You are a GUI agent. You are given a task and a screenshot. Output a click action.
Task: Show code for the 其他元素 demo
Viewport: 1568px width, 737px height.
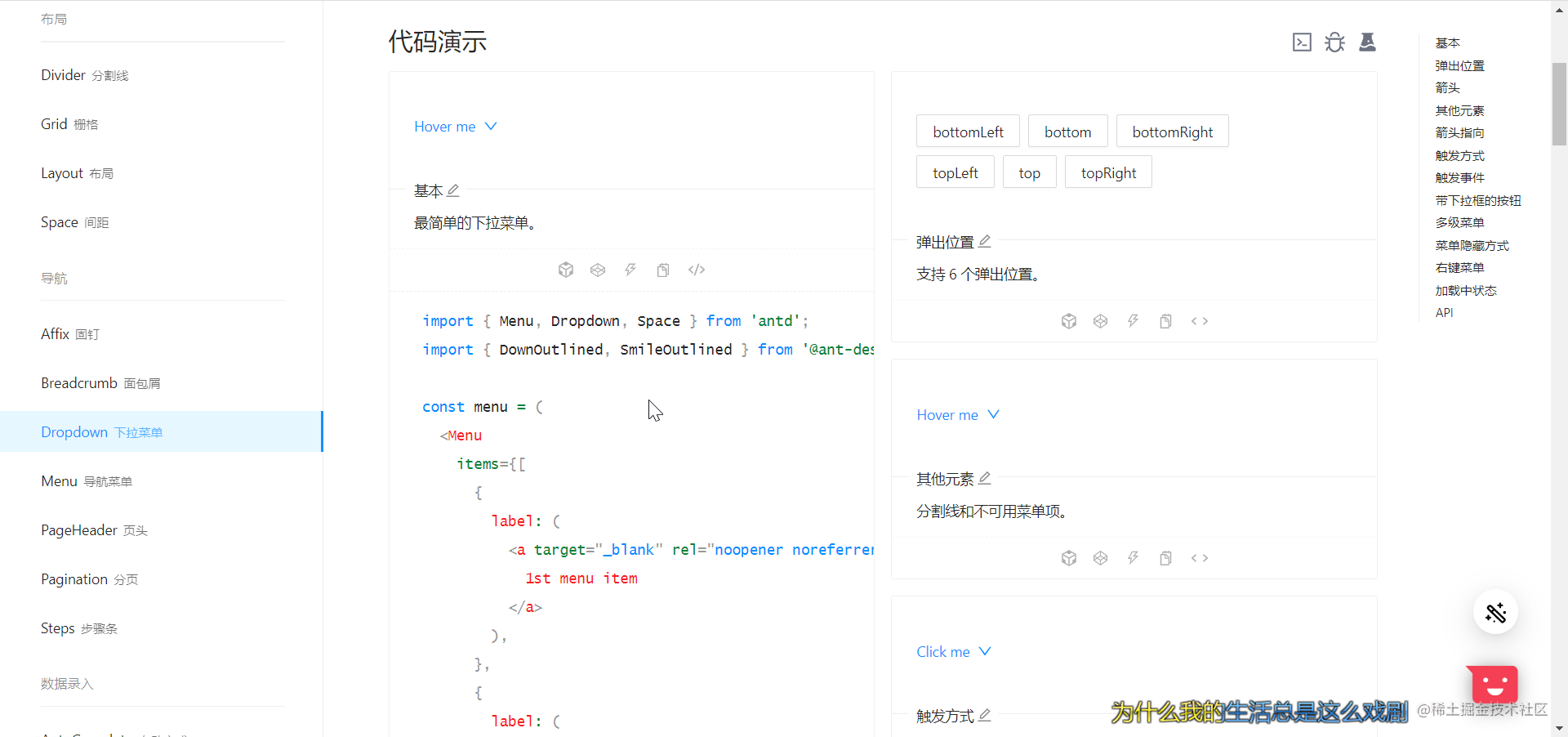pos(1200,558)
